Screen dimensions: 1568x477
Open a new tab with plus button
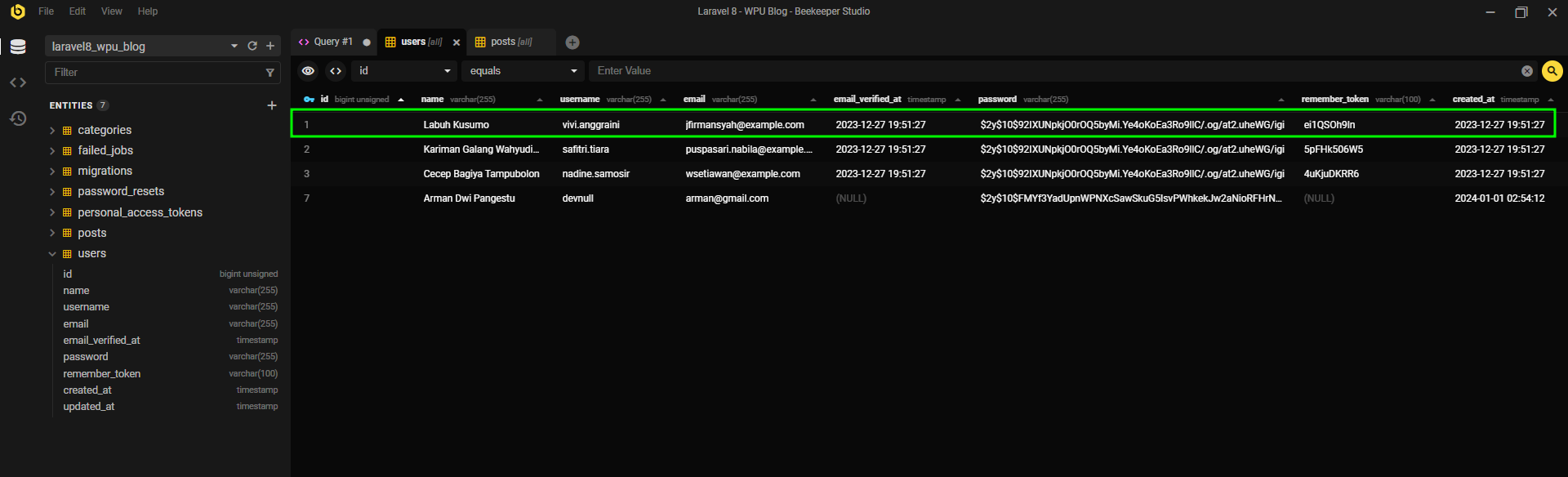tap(572, 42)
